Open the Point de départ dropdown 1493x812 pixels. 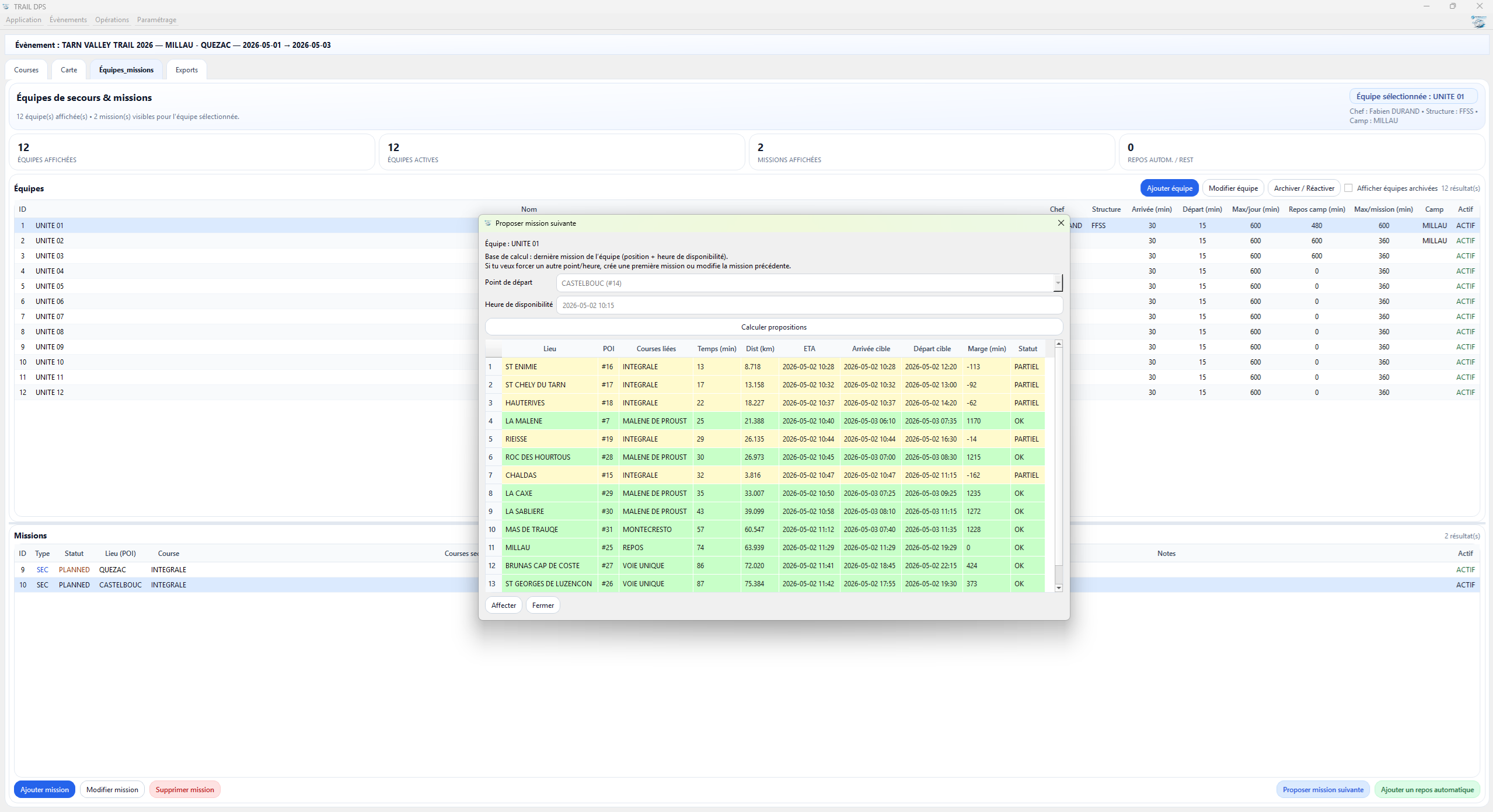(x=1057, y=283)
